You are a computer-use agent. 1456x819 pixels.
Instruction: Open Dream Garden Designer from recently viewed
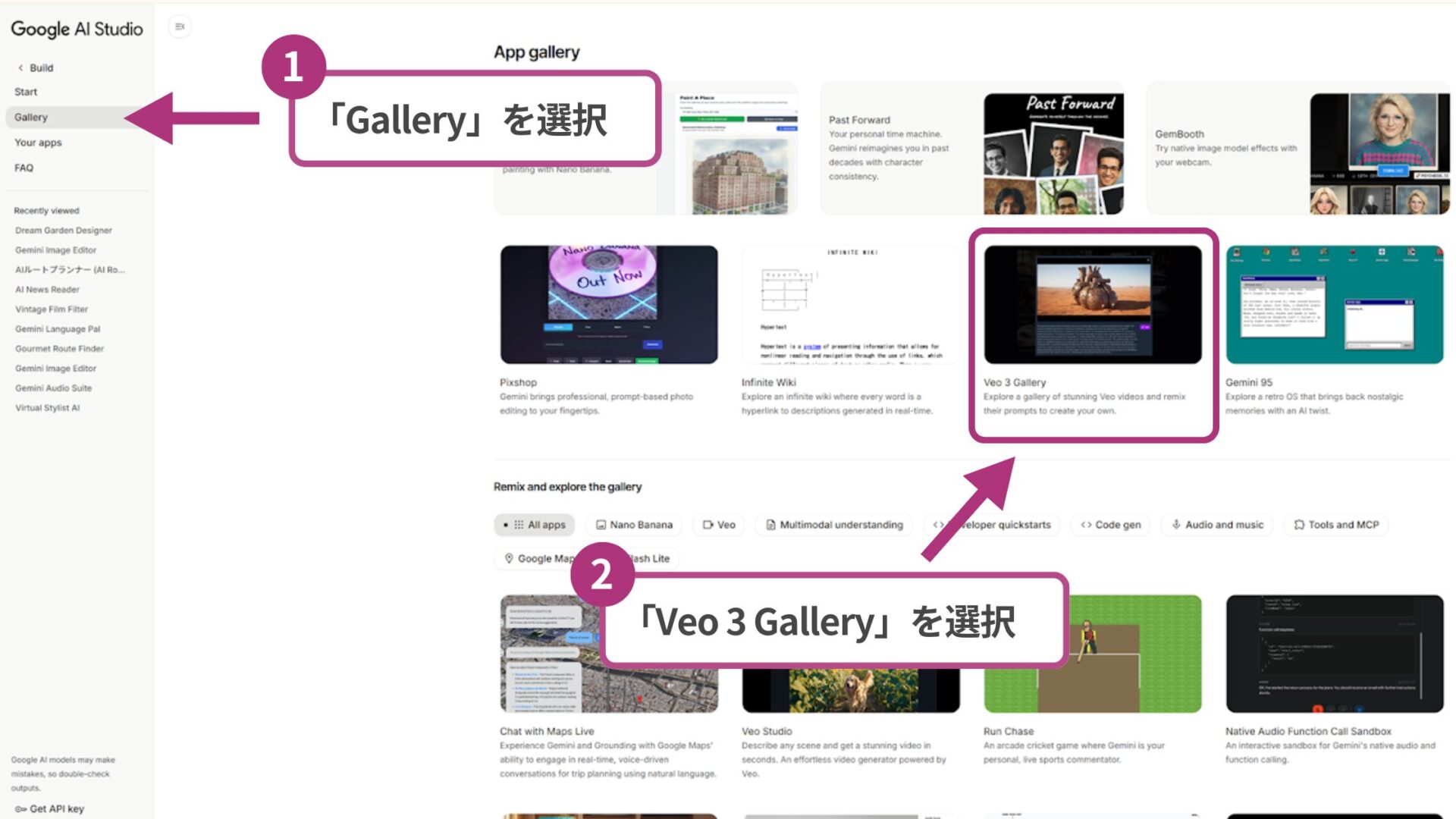64,230
